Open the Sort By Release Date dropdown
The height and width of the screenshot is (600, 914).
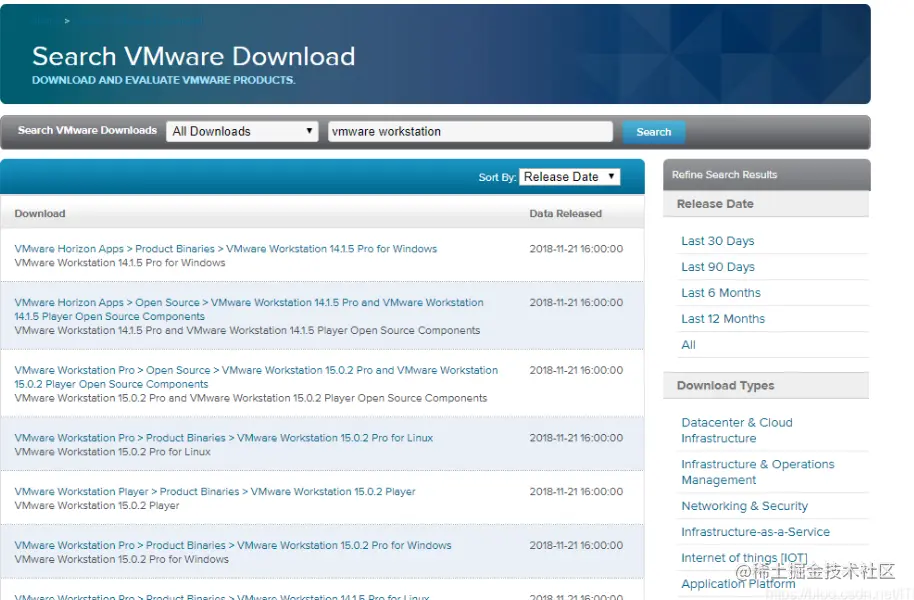coord(570,177)
